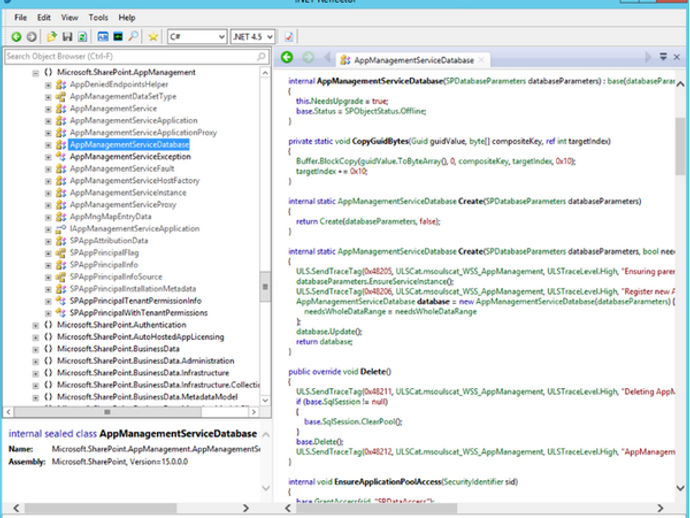This screenshot has height=518, width=690.
Task: Select AppManagementDataSetType in the tree
Action: [x=123, y=96]
